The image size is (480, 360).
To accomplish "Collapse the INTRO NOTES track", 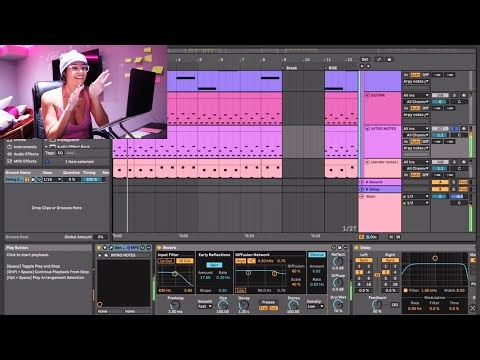I will click(x=367, y=128).
